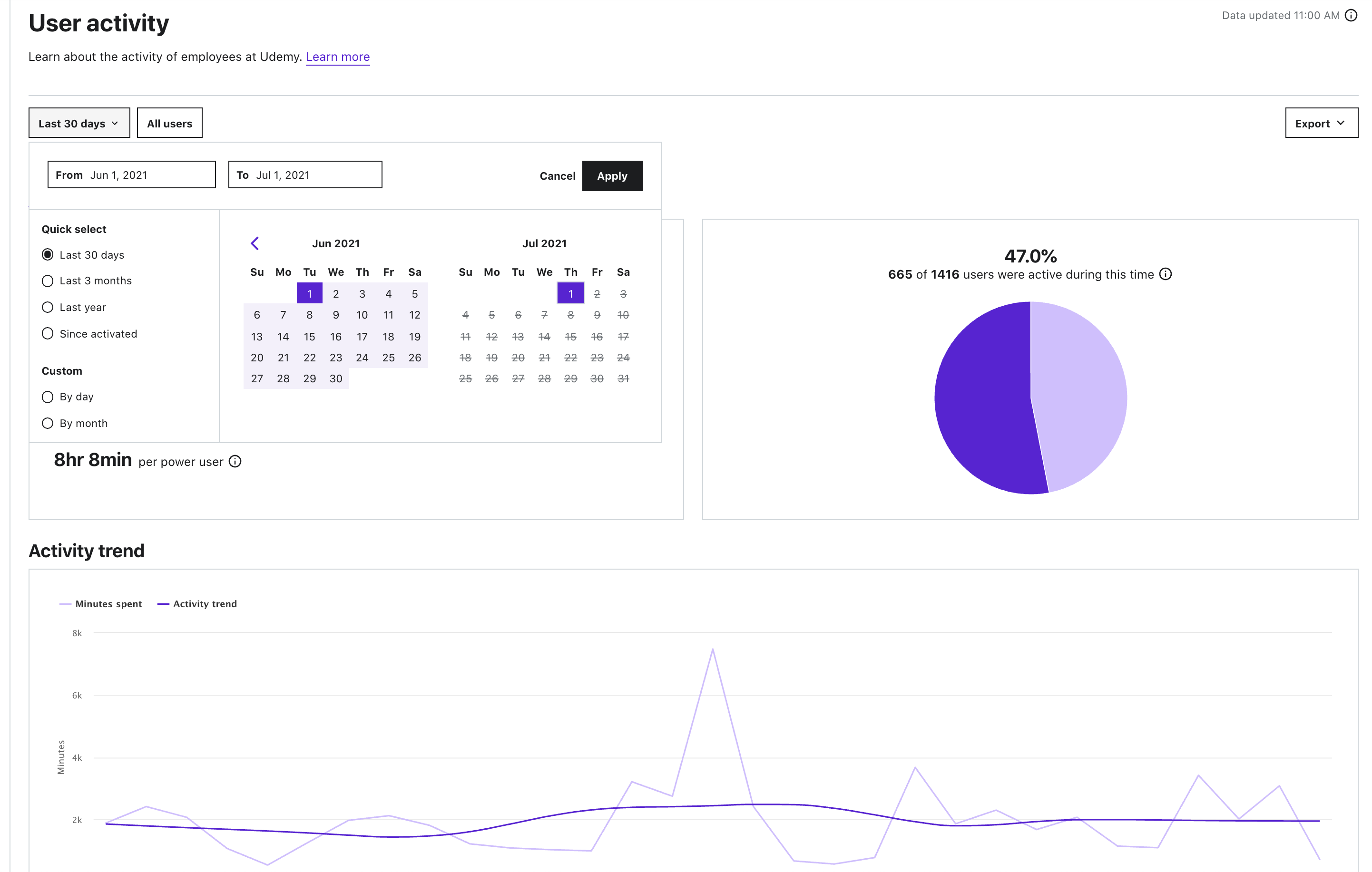Image resolution: width=1372 pixels, height=872 pixels.
Task: Click the info icon after users were active text
Action: (x=1166, y=274)
